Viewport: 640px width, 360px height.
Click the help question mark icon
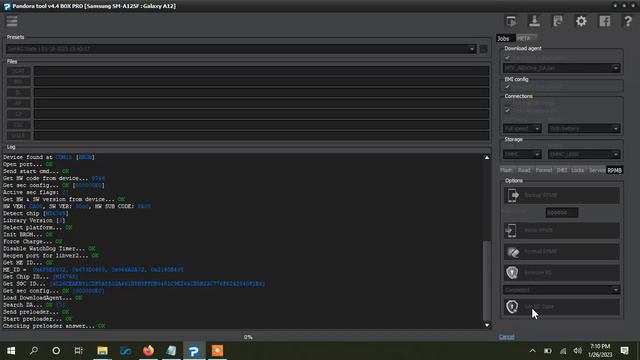(628, 21)
